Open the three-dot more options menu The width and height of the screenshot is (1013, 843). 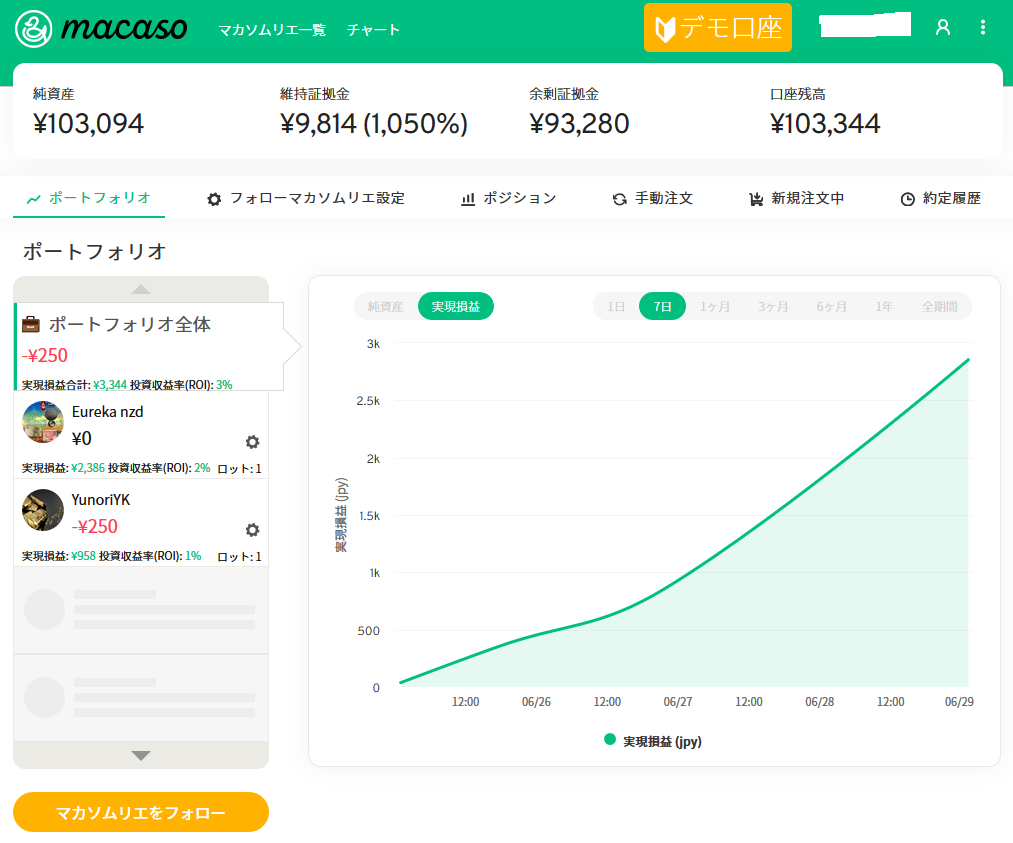click(x=983, y=28)
